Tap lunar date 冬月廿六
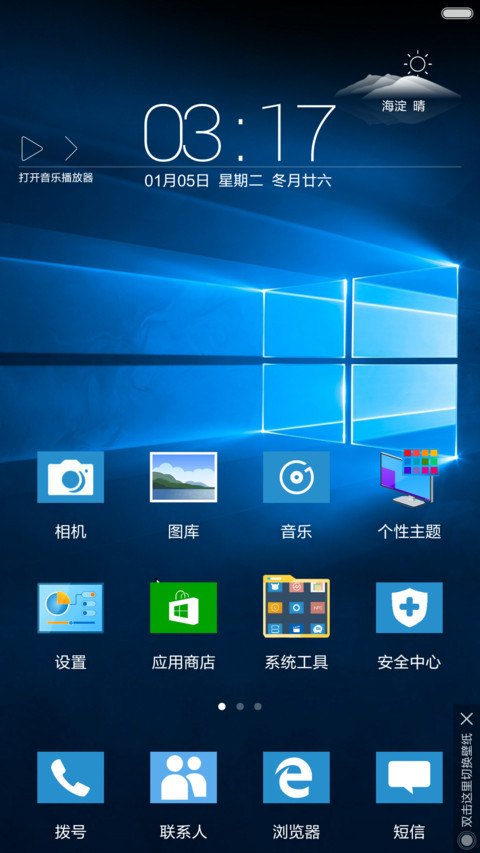Viewport: 480px width, 853px height. coord(301,181)
